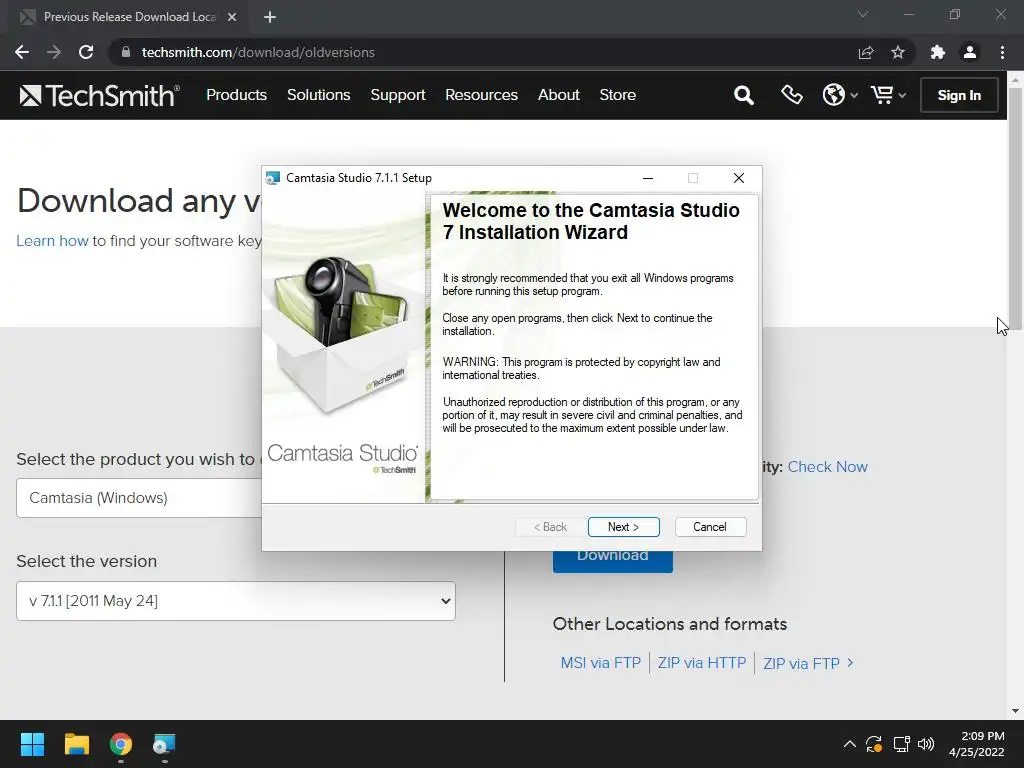The width and height of the screenshot is (1024, 768).
Task: Click the phone contact icon
Action: [792, 95]
